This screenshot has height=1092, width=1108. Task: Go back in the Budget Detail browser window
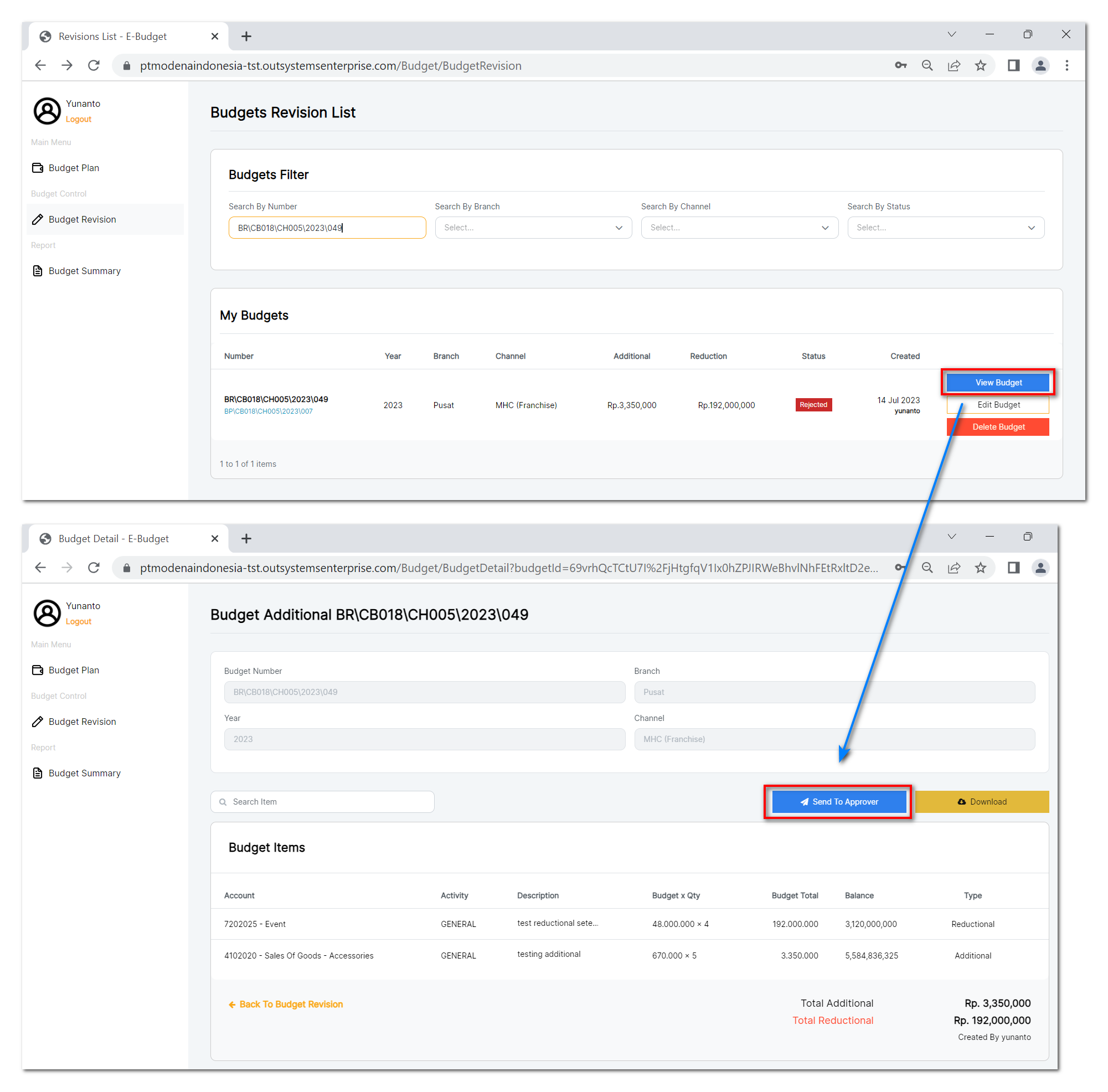tap(40, 568)
